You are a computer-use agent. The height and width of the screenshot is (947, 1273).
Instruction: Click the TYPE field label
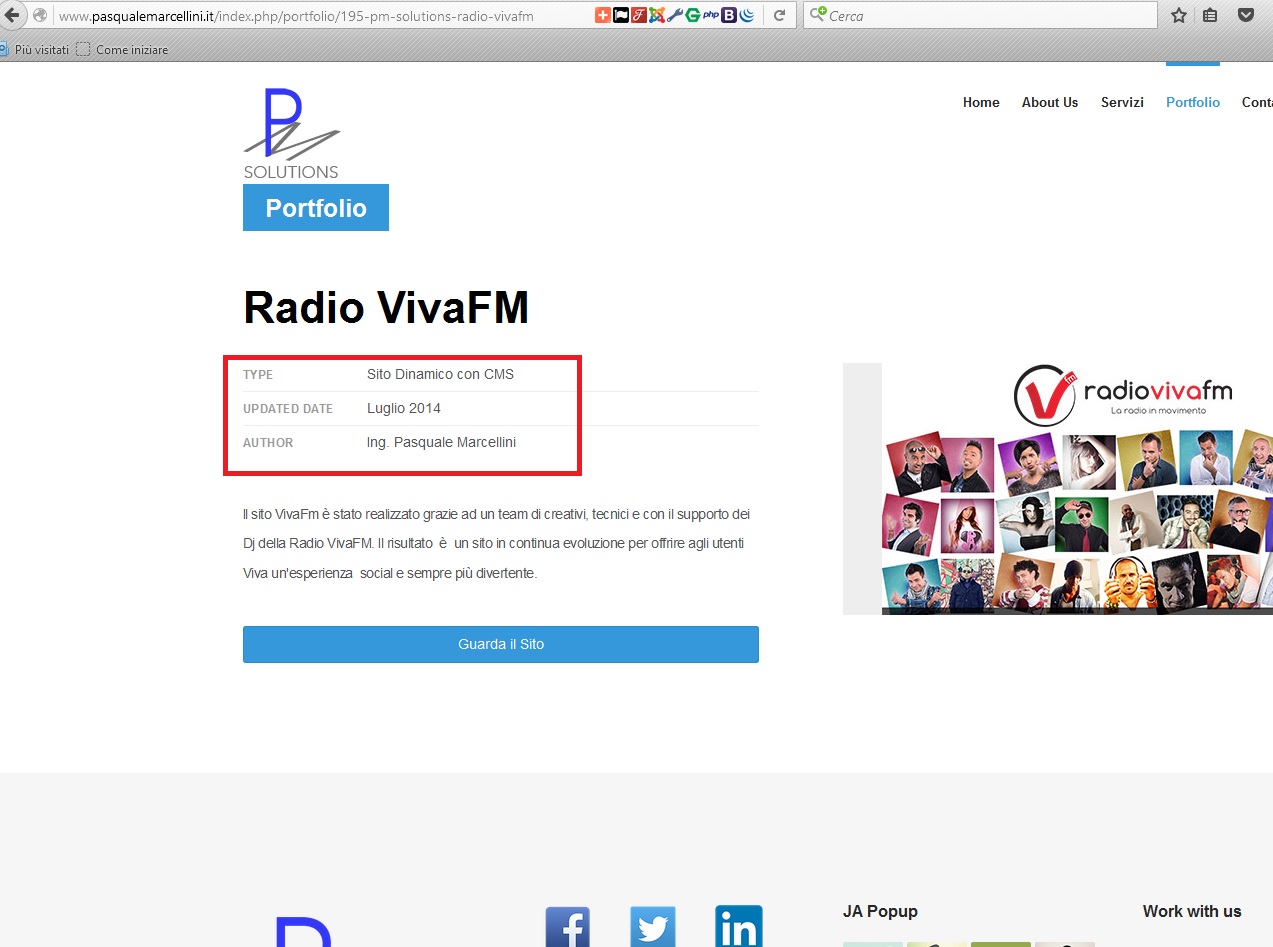258,375
